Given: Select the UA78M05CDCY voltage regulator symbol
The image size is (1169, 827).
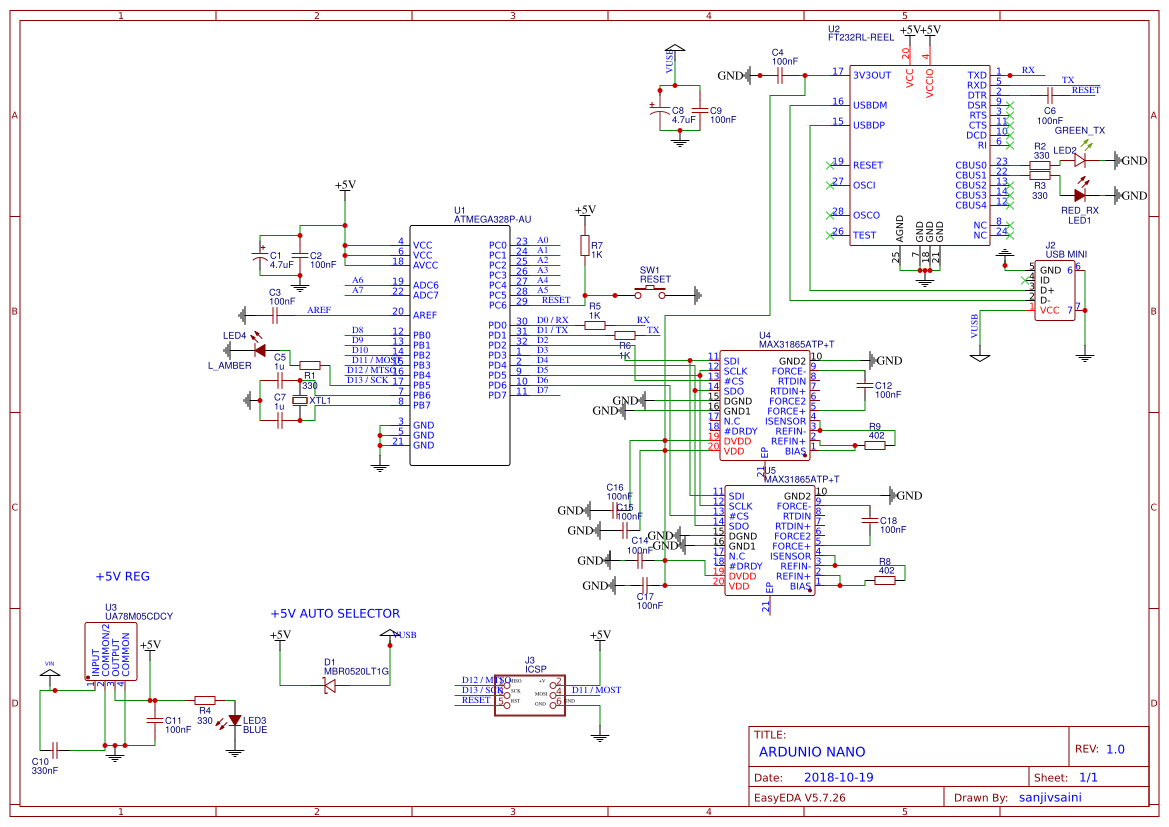Looking at the screenshot, I should (x=110, y=650).
